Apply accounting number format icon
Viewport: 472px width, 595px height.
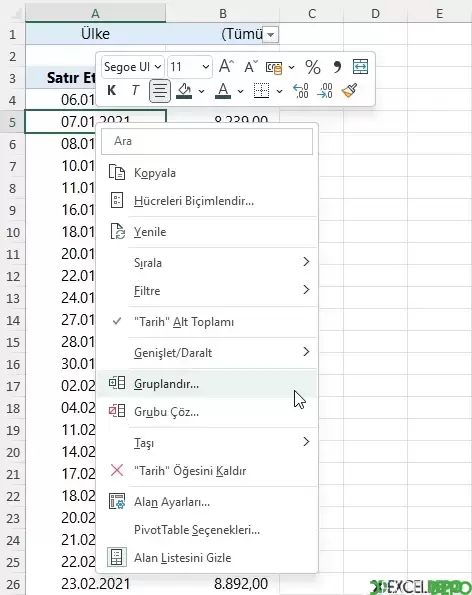point(274,68)
